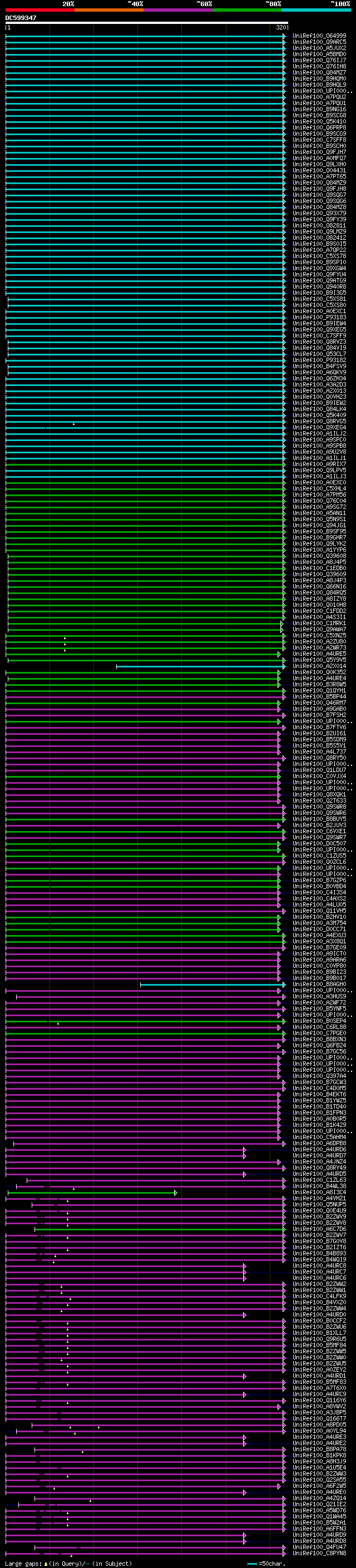Select label UniRef100_Q8RY50

(319, 758)
